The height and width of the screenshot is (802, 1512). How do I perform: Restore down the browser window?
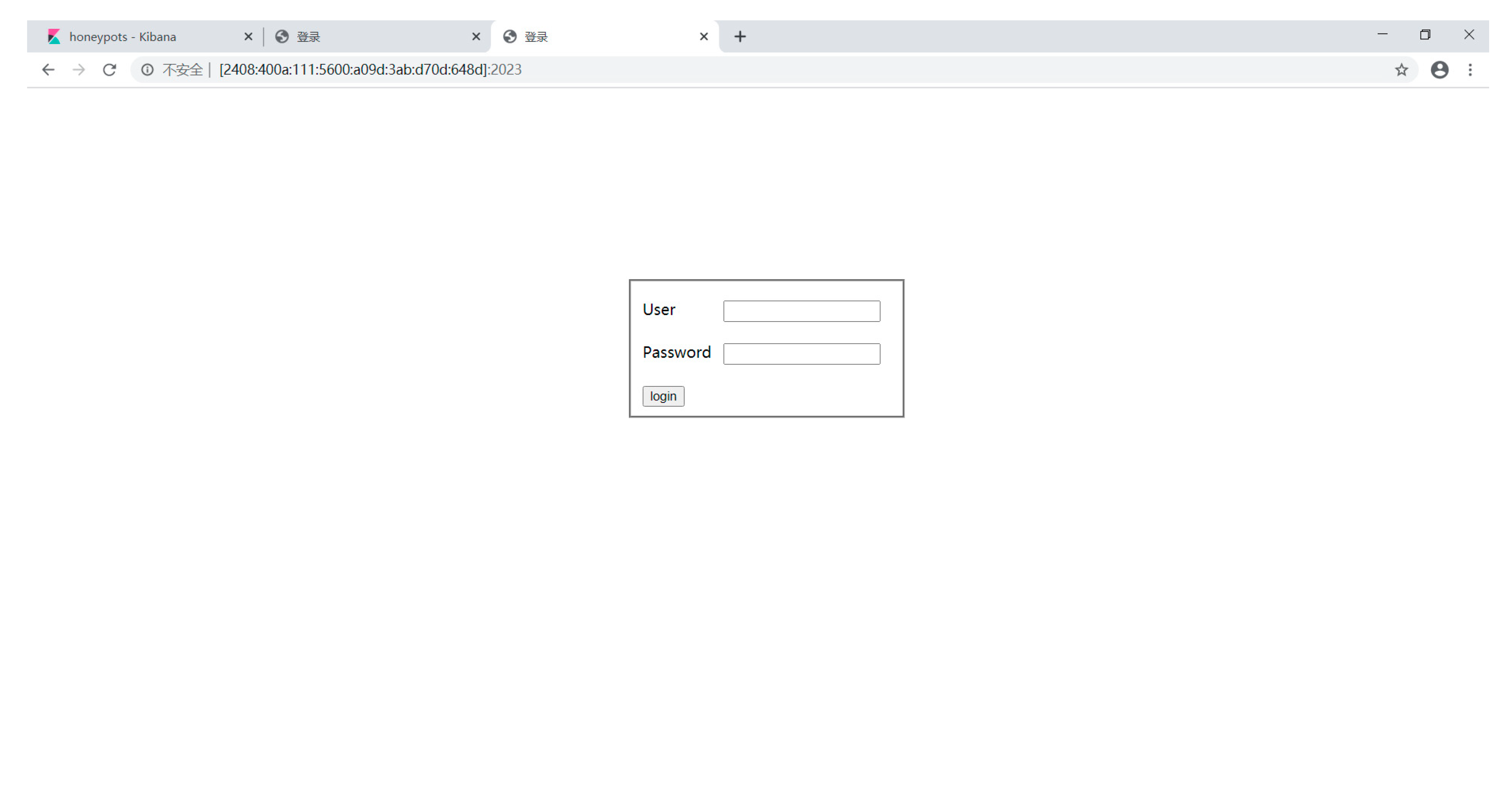click(1425, 35)
